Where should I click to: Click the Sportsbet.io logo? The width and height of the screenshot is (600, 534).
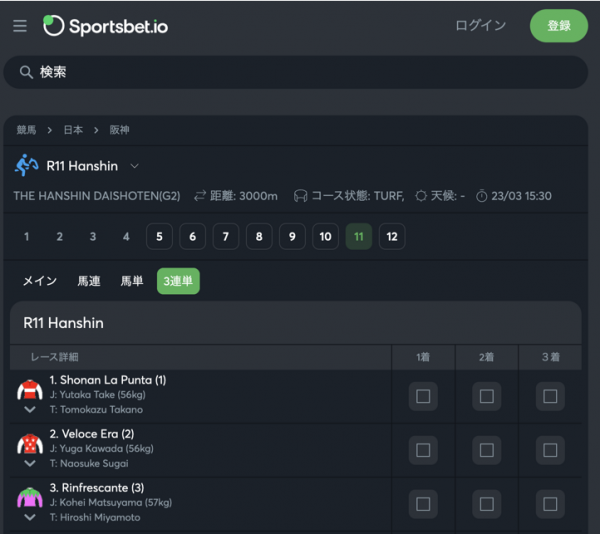(x=106, y=26)
